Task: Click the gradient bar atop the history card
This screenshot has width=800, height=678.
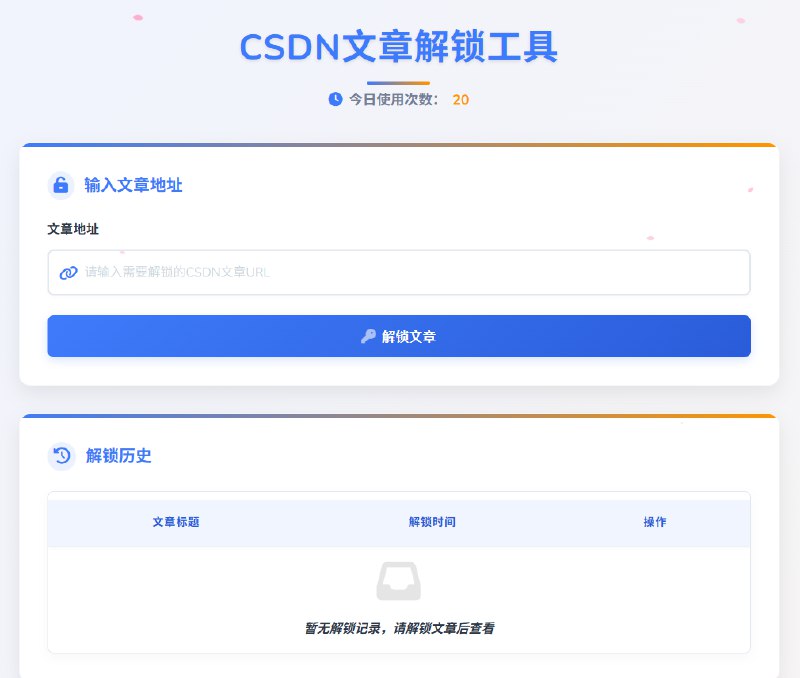Action: pyautogui.click(x=398, y=416)
